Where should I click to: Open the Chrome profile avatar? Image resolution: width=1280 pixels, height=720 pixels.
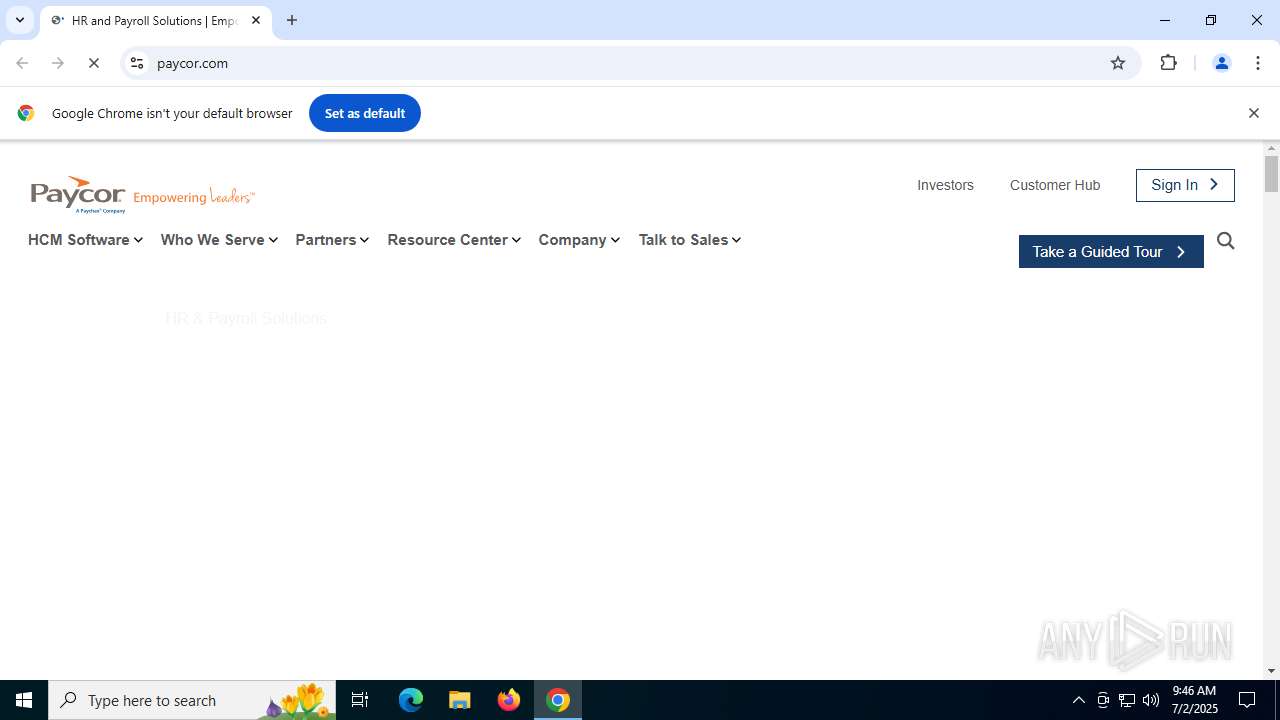click(1221, 63)
